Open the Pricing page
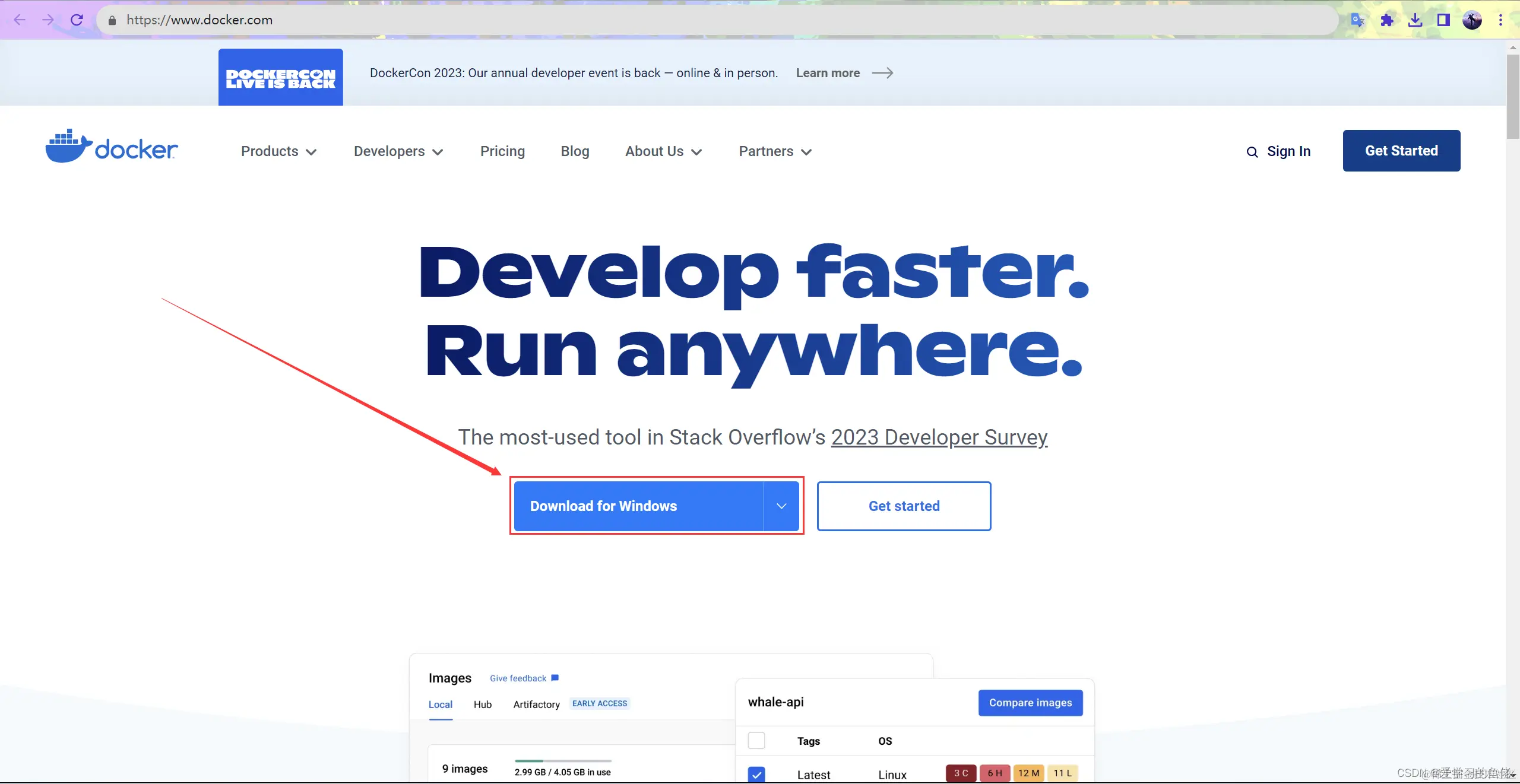The height and width of the screenshot is (784, 1520). 502,151
